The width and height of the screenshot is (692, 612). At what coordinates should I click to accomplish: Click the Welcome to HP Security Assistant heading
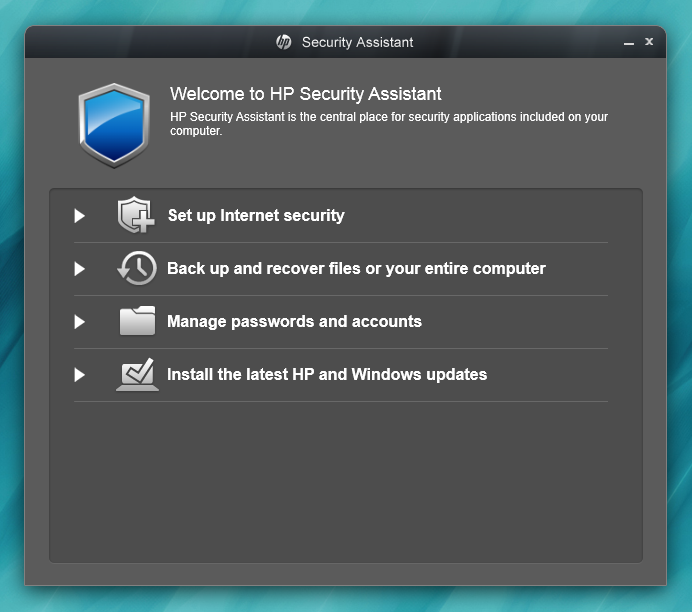306,94
